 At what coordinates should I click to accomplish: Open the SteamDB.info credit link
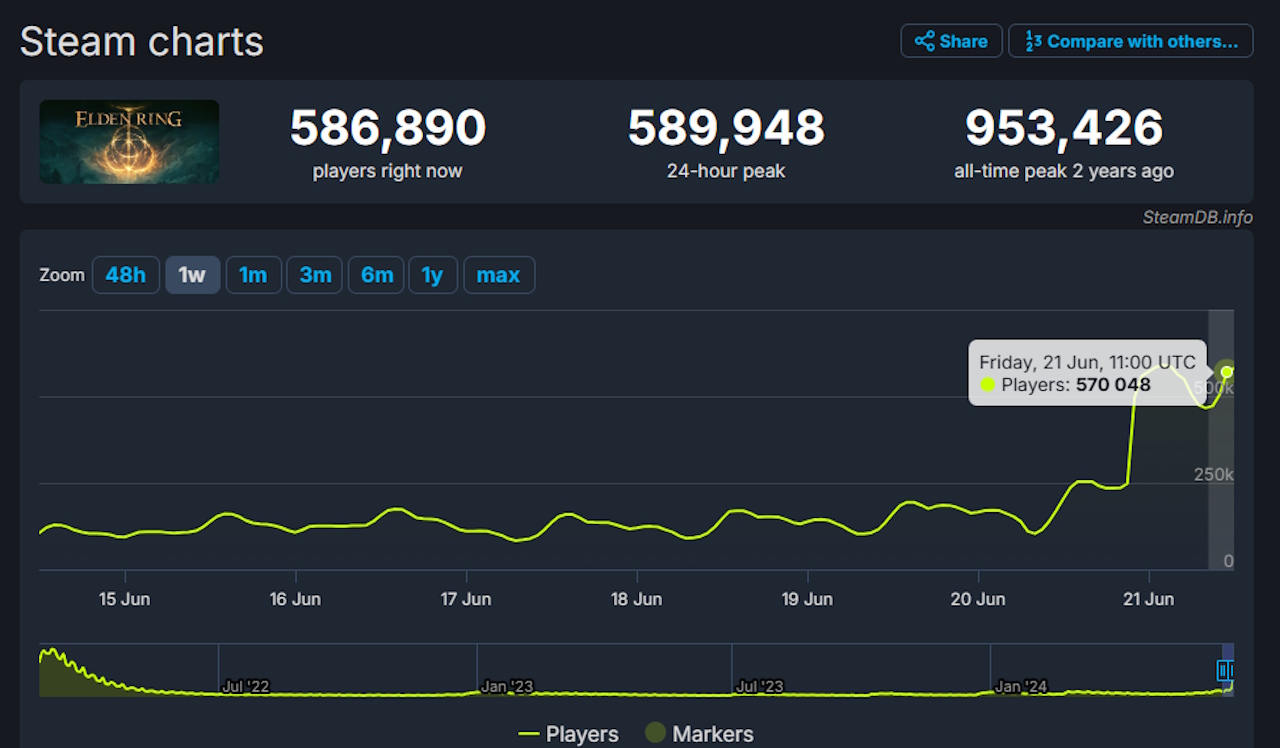click(1198, 218)
